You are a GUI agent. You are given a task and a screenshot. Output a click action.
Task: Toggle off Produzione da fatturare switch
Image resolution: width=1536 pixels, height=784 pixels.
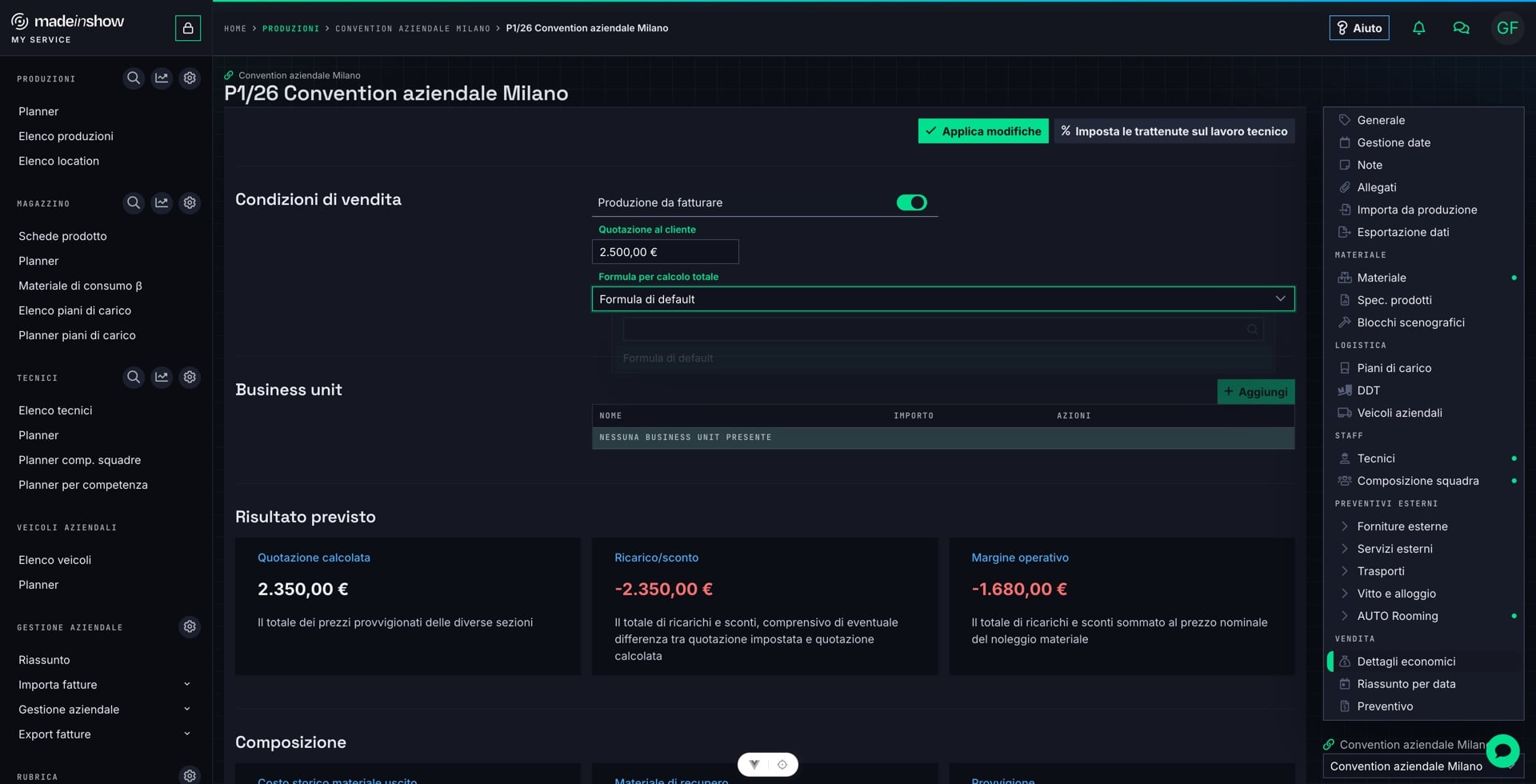pyautogui.click(x=911, y=202)
